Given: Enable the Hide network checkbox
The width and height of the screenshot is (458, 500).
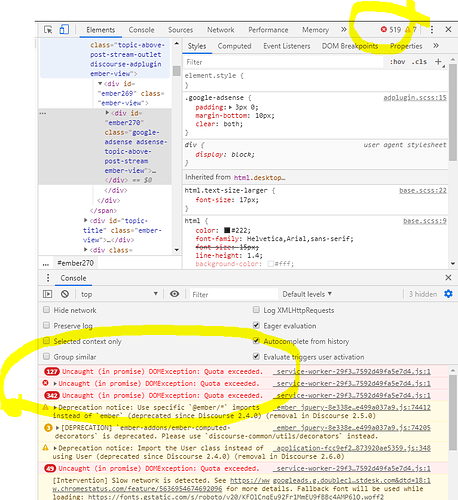Looking at the screenshot, I should [x=46, y=310].
